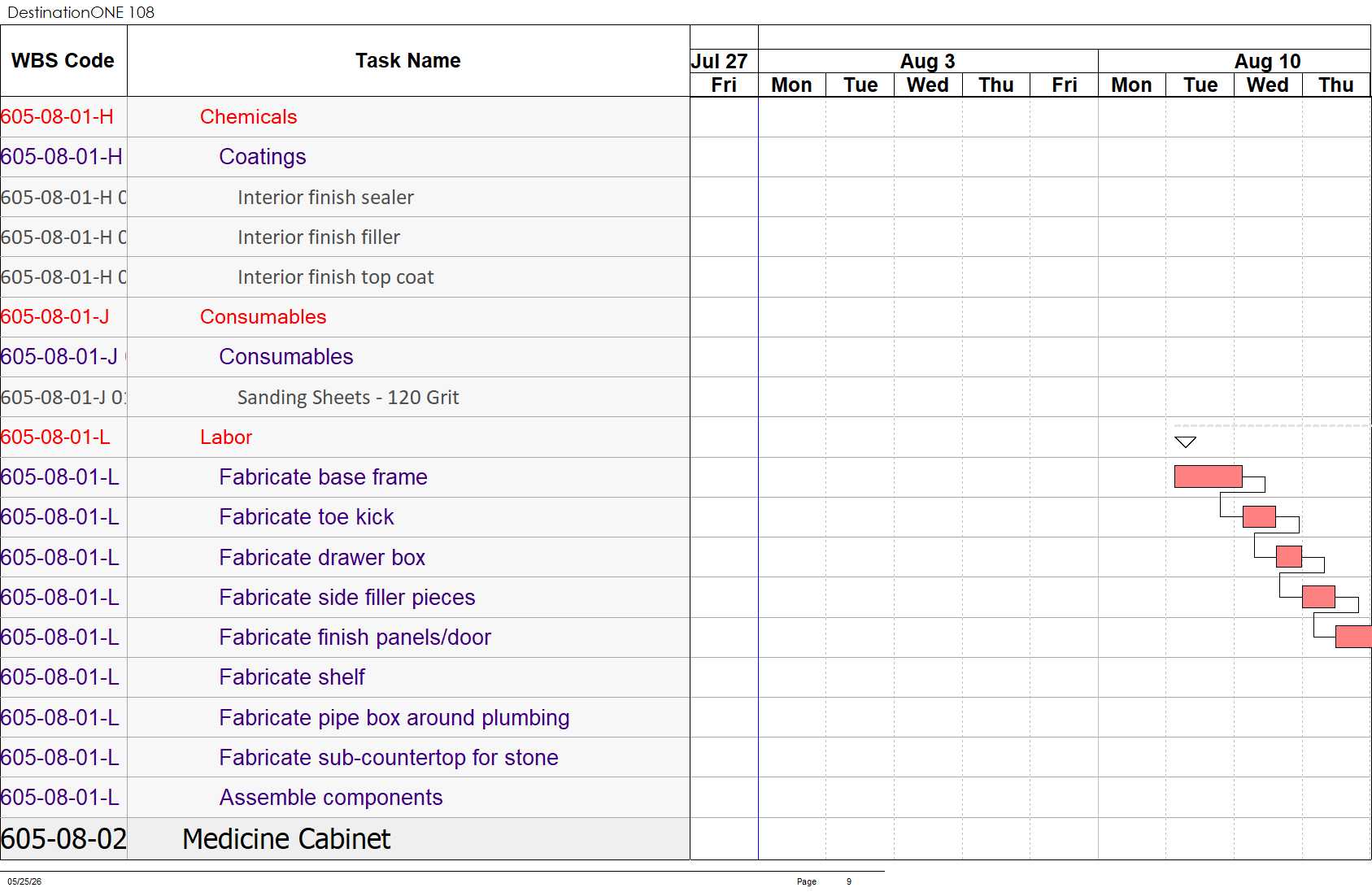The height and width of the screenshot is (892, 1372).
Task: Click the Fabricate base frame Gantt bar
Action: click(x=1208, y=476)
